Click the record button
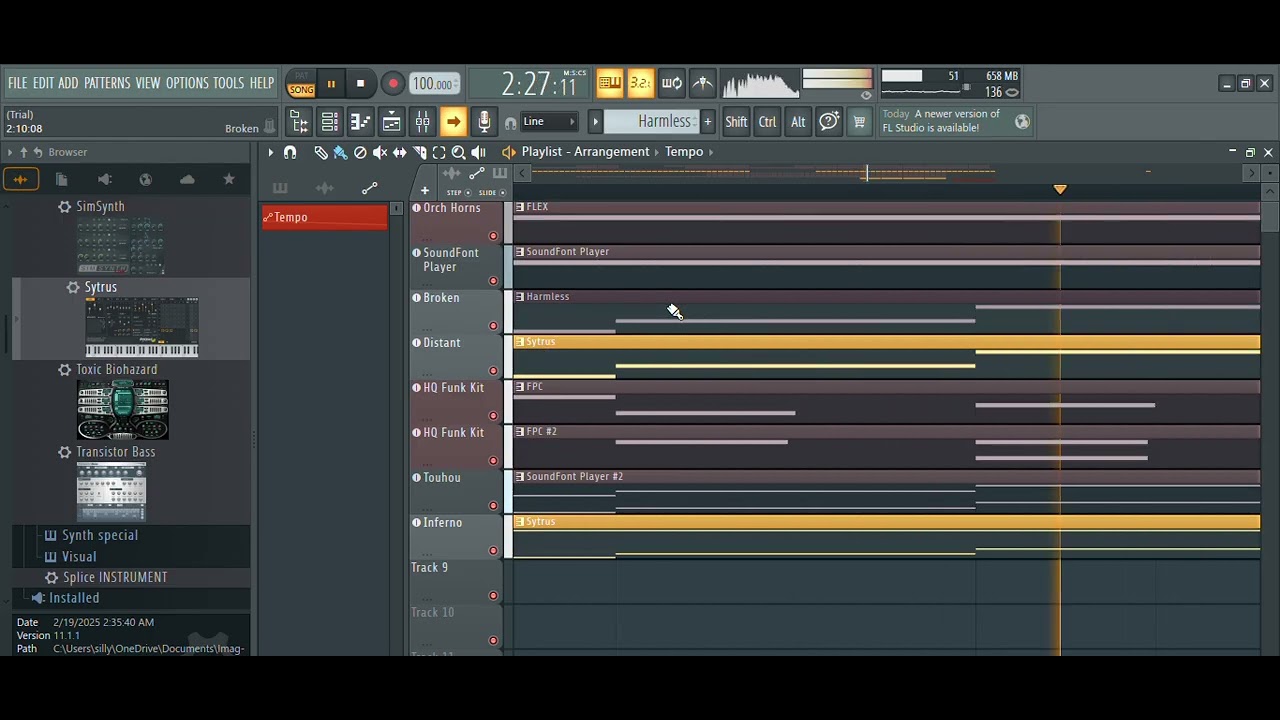Viewport: 1280px width, 720px height. coord(393,84)
